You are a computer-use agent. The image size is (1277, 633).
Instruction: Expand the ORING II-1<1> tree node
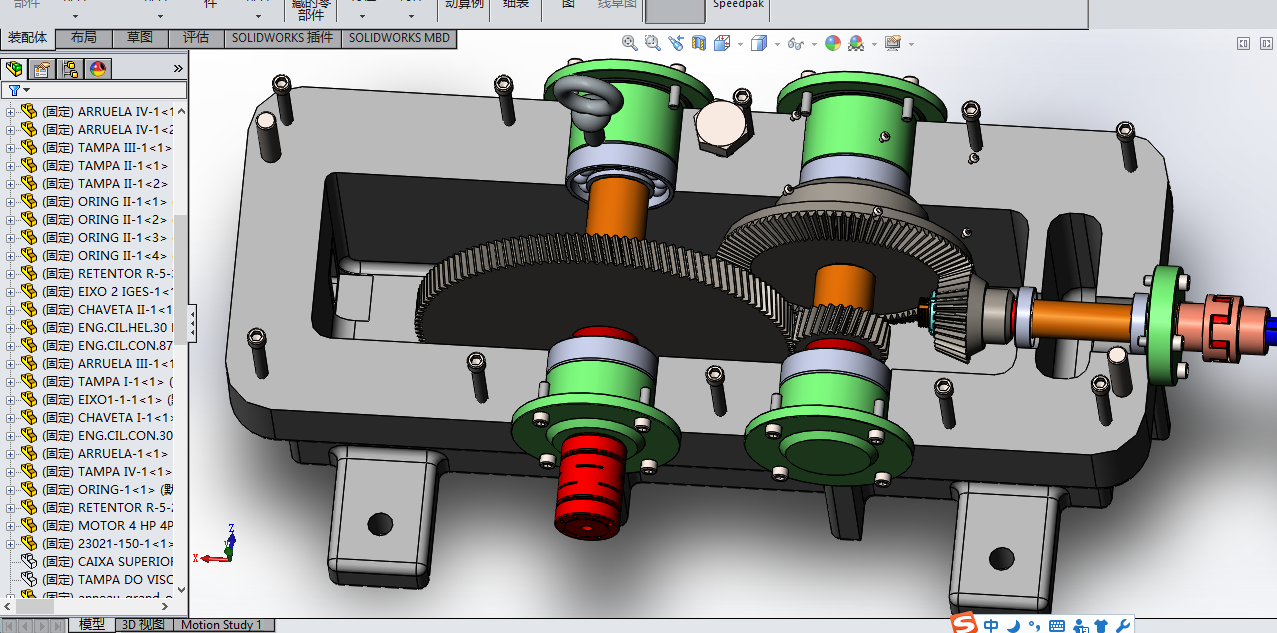coord(10,202)
